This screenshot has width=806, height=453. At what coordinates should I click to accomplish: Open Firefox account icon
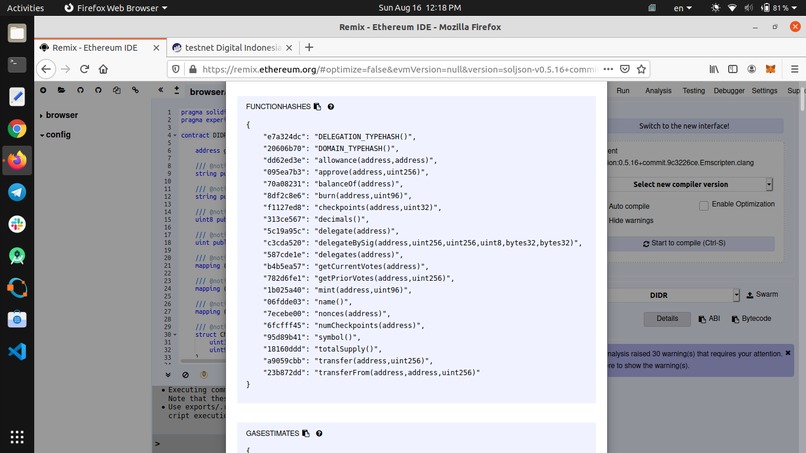752,69
